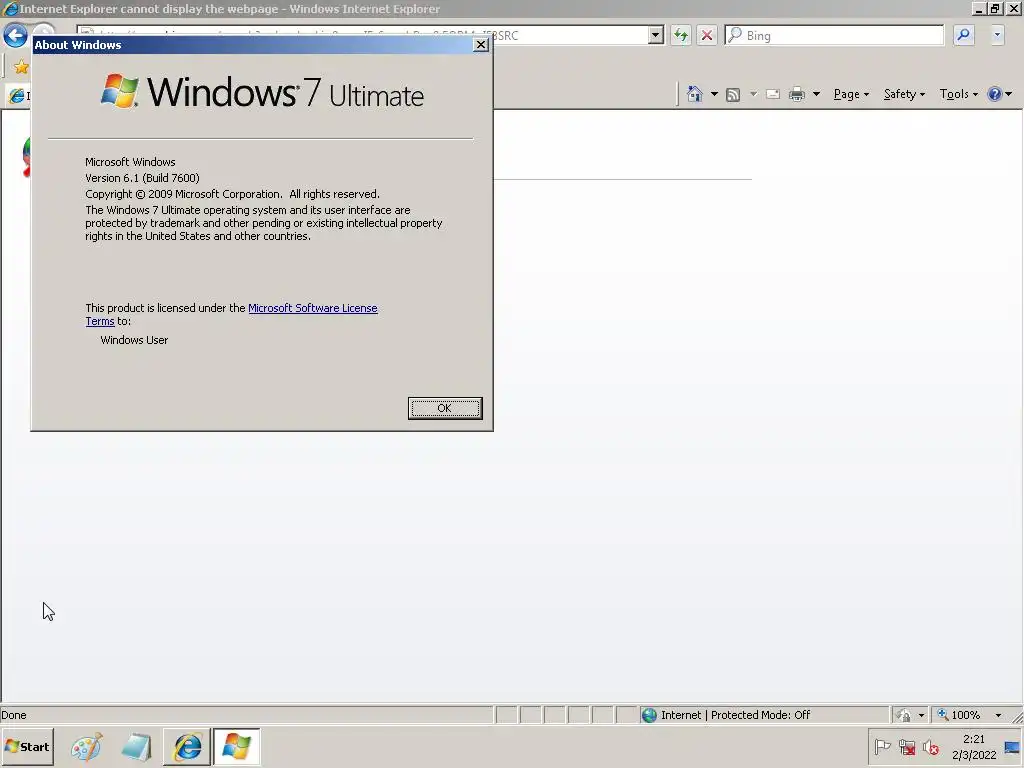Open the Safety menu
This screenshot has width=1024, height=768.
click(x=904, y=94)
